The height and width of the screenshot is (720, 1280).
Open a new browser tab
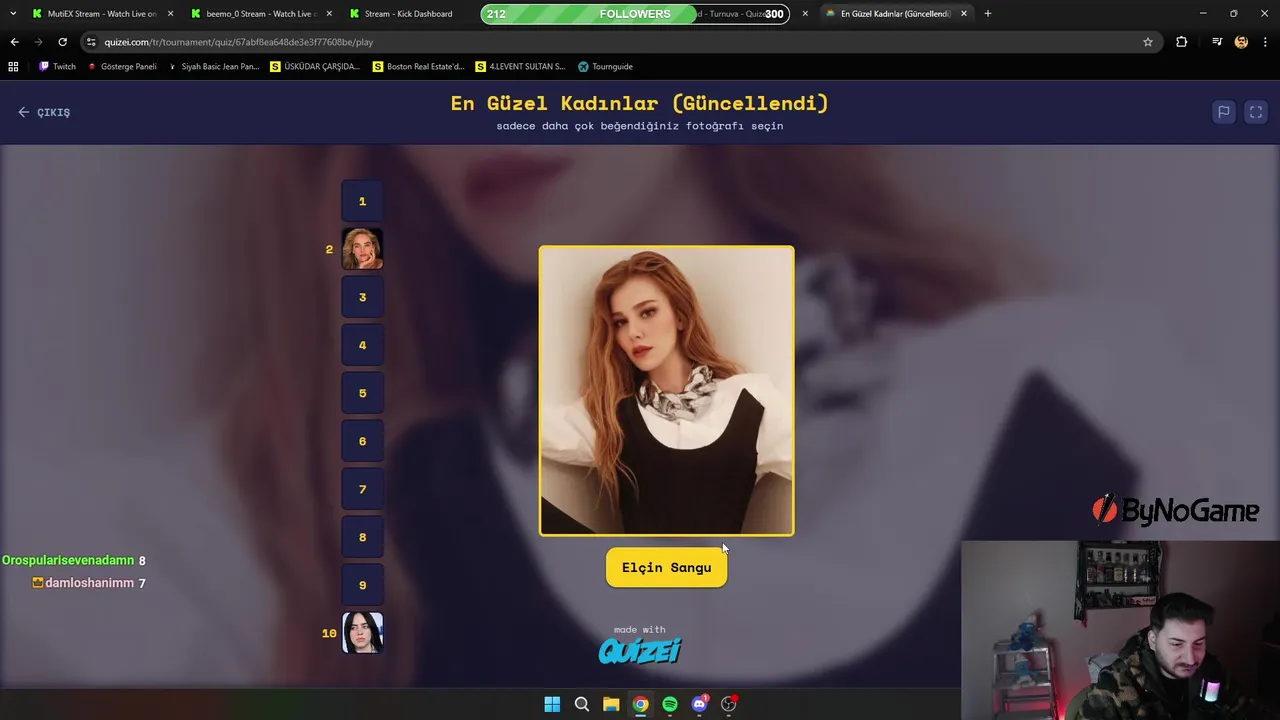pyautogui.click(x=988, y=14)
